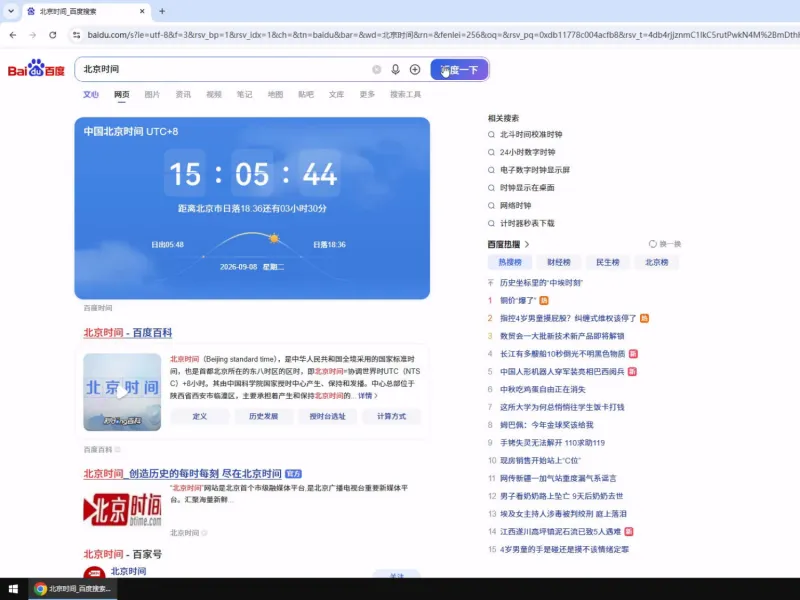Switch to the 图片 tab
The height and width of the screenshot is (600, 800).
(152, 94)
